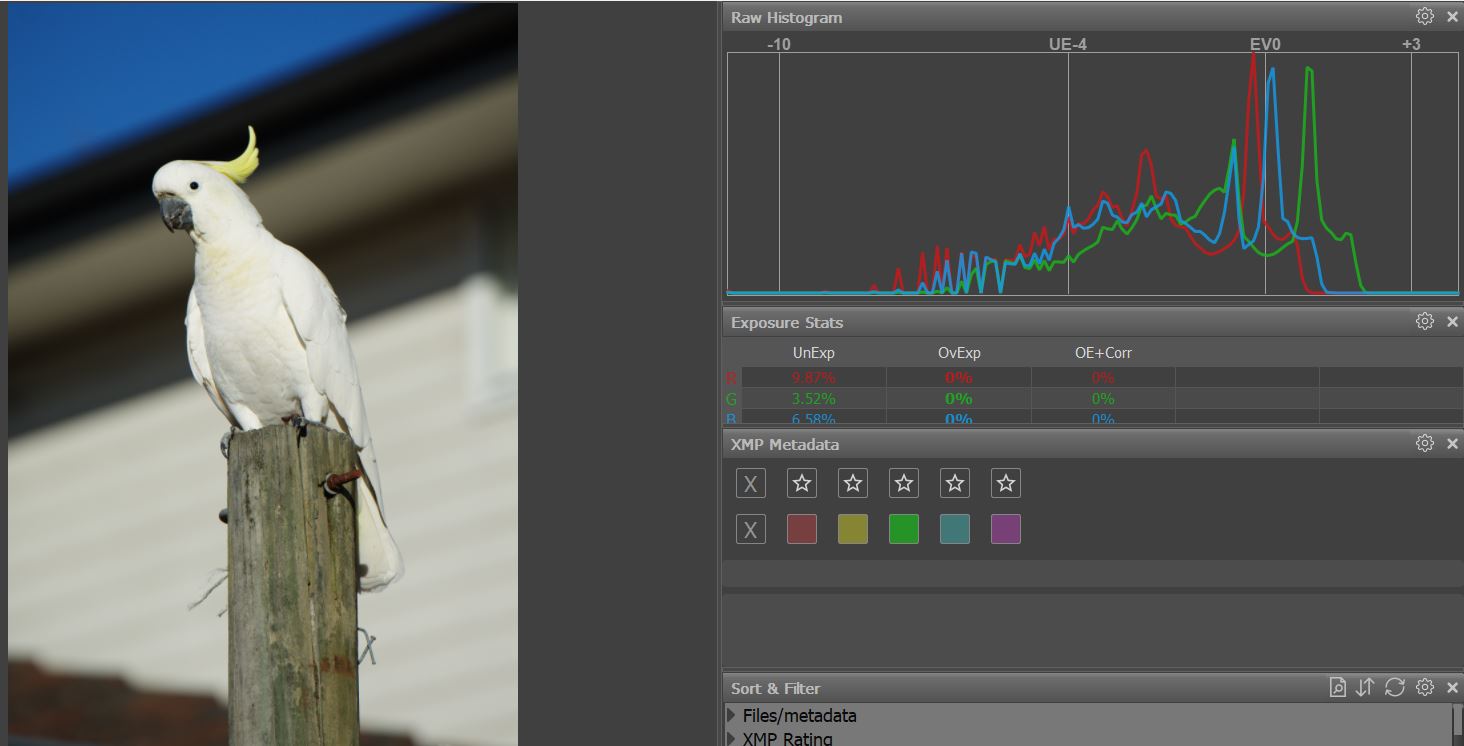Click the cockatoo photo preview
Screen dimensions: 1464x746
click(x=263, y=373)
